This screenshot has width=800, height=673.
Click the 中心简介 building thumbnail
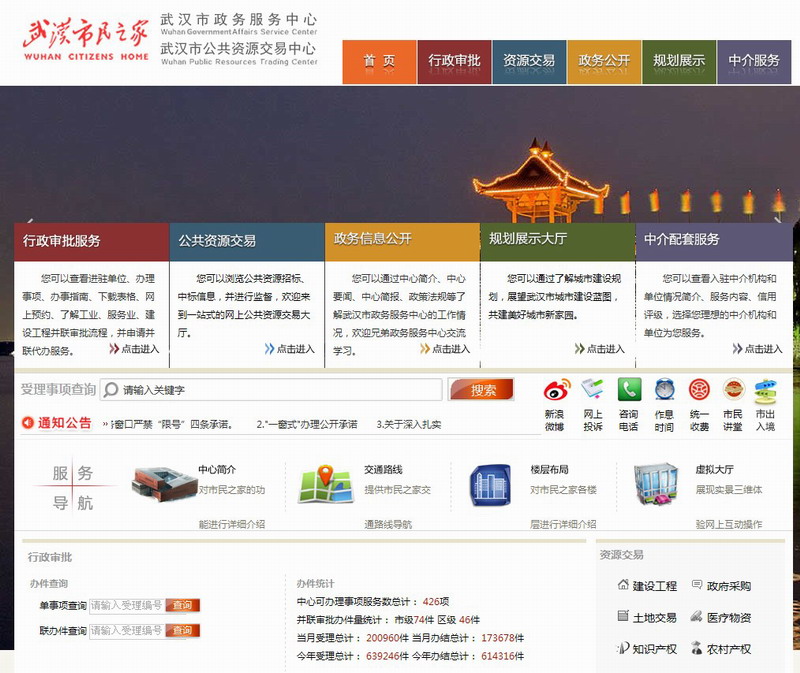click(x=158, y=484)
